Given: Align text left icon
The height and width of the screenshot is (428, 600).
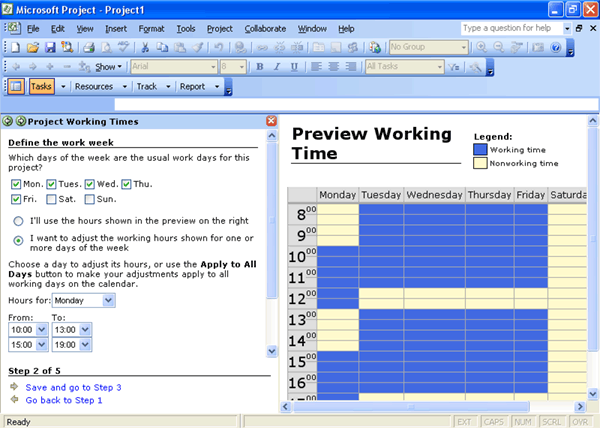Looking at the screenshot, I should click(x=316, y=67).
